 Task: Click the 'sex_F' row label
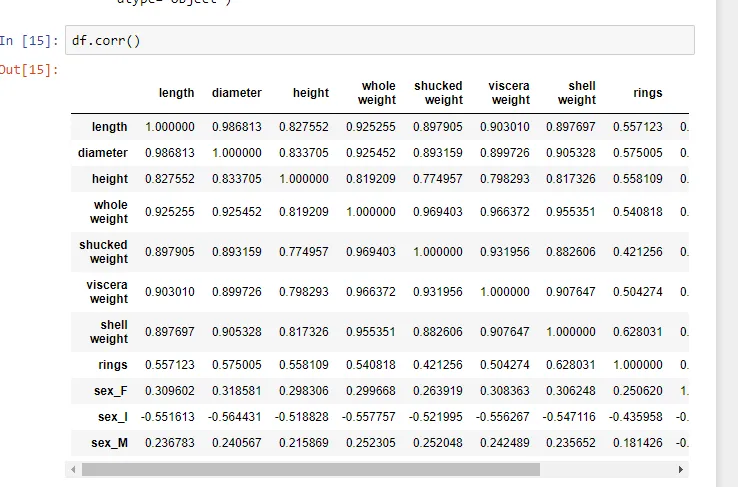coord(111,391)
